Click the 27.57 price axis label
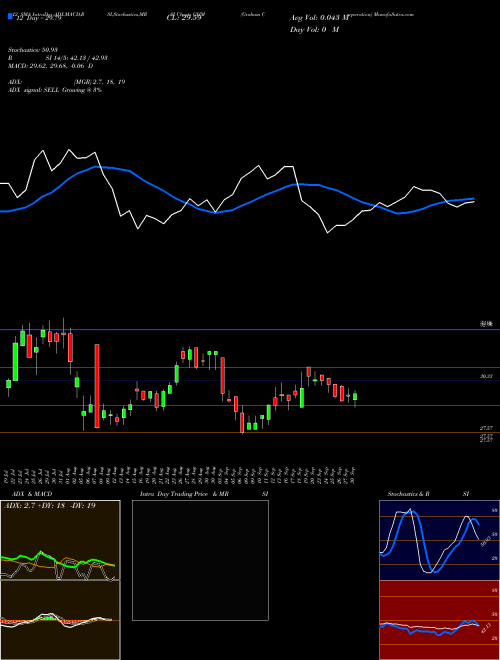This screenshot has height=660, width=500. 486,428
